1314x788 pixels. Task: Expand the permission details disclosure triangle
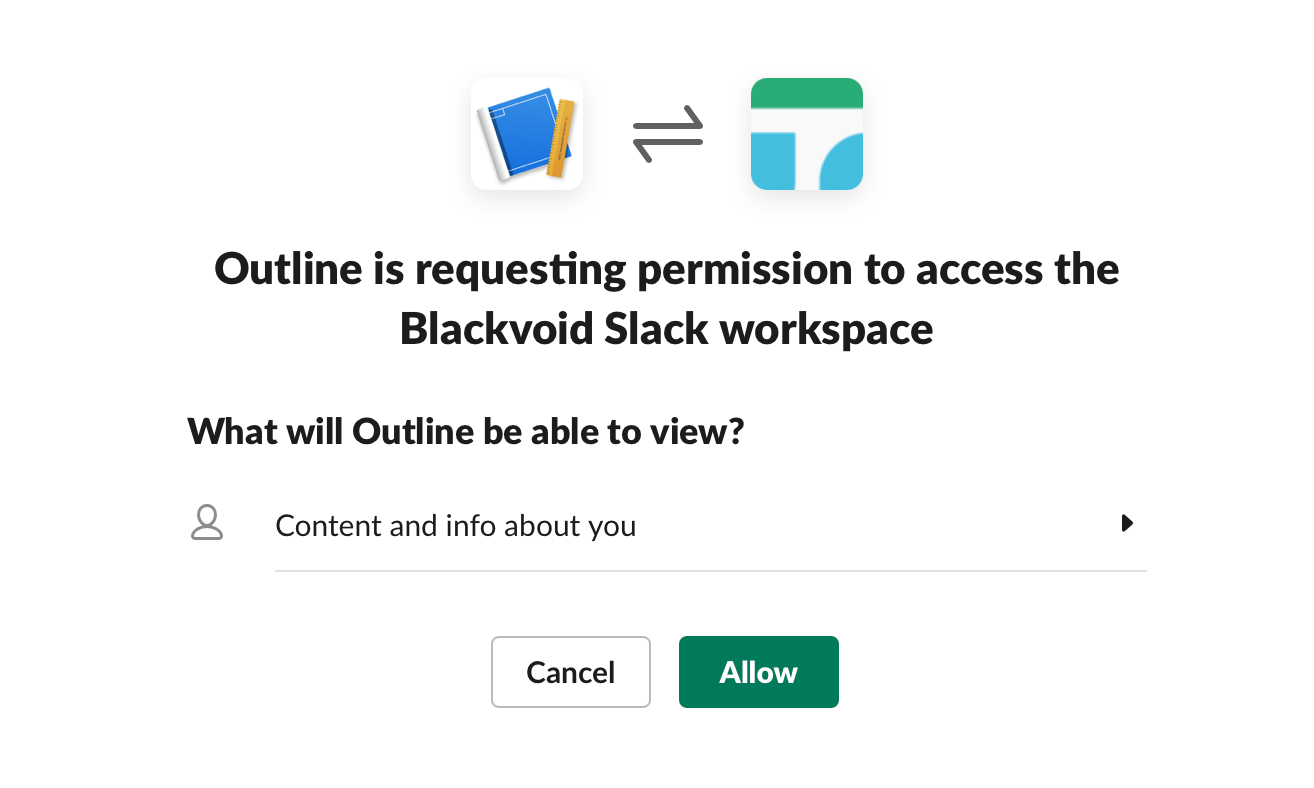pyautogui.click(x=1127, y=523)
